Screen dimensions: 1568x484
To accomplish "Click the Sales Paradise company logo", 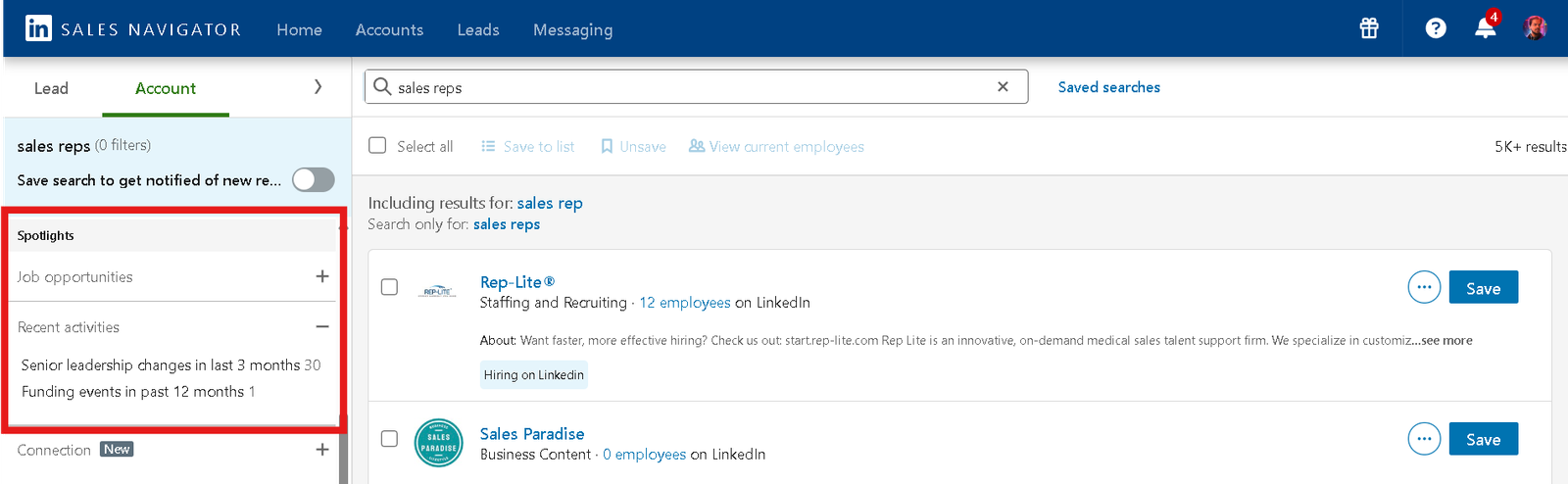I will click(x=438, y=443).
